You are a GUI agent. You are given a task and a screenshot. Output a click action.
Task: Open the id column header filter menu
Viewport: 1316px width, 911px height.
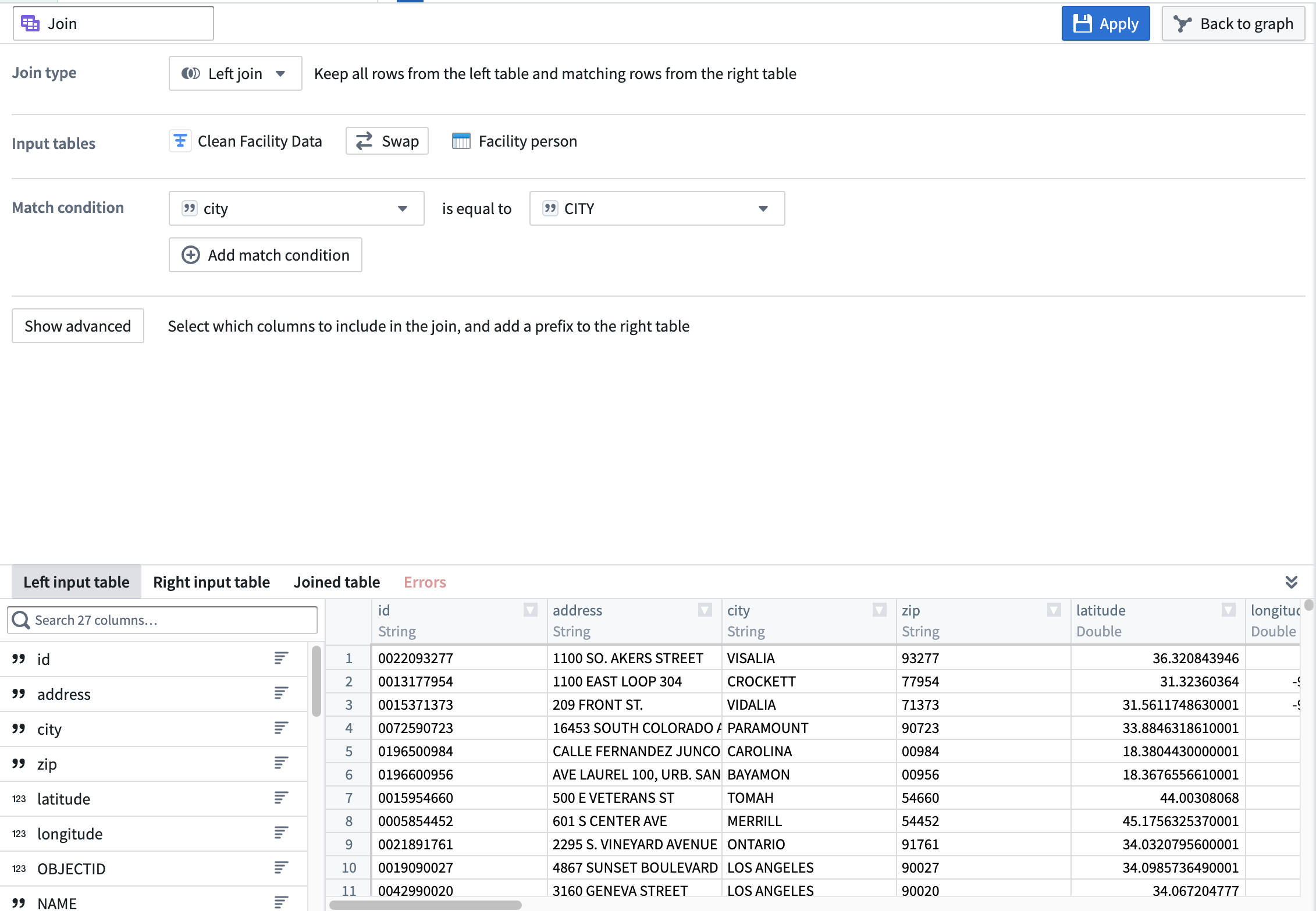tap(530, 610)
